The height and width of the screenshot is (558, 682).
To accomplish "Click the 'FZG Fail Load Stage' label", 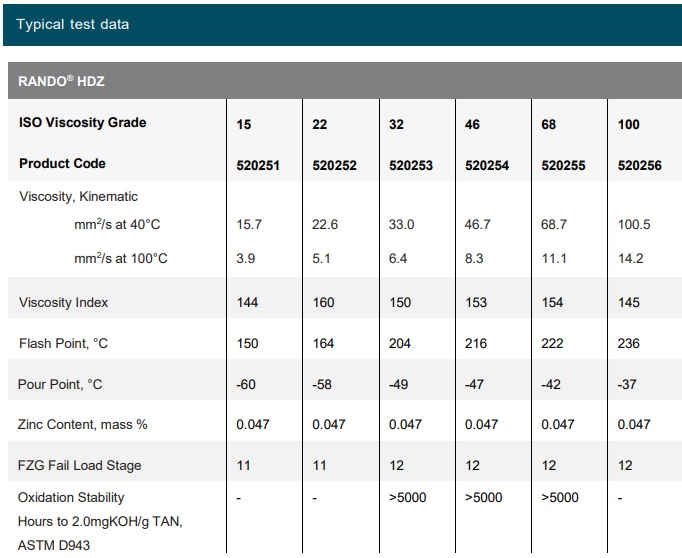I will pos(80,466).
